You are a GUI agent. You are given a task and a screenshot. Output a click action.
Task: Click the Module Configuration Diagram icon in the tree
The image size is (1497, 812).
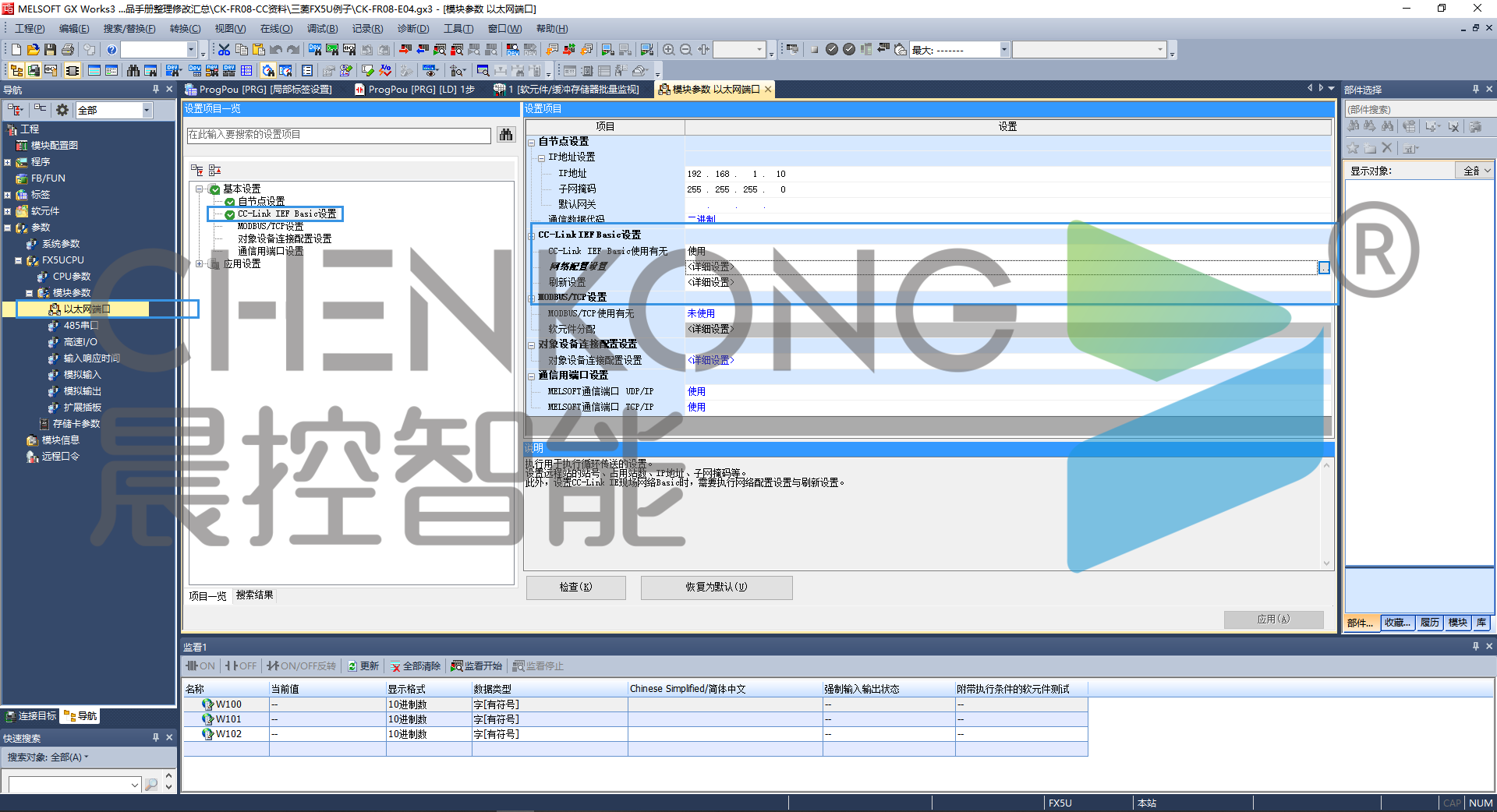click(x=23, y=146)
